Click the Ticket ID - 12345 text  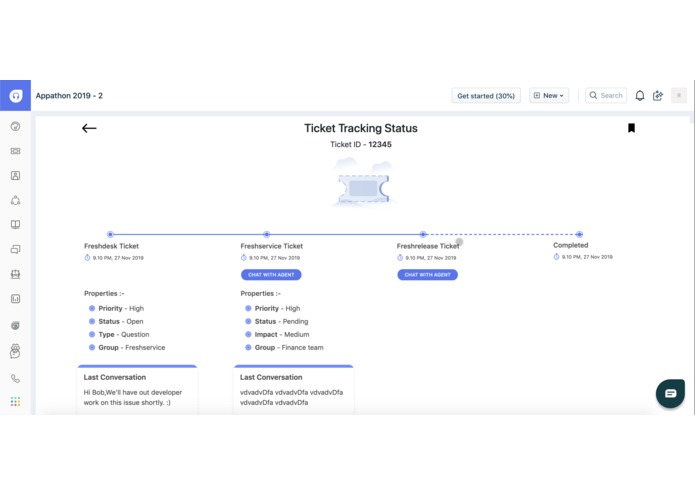[361, 144]
